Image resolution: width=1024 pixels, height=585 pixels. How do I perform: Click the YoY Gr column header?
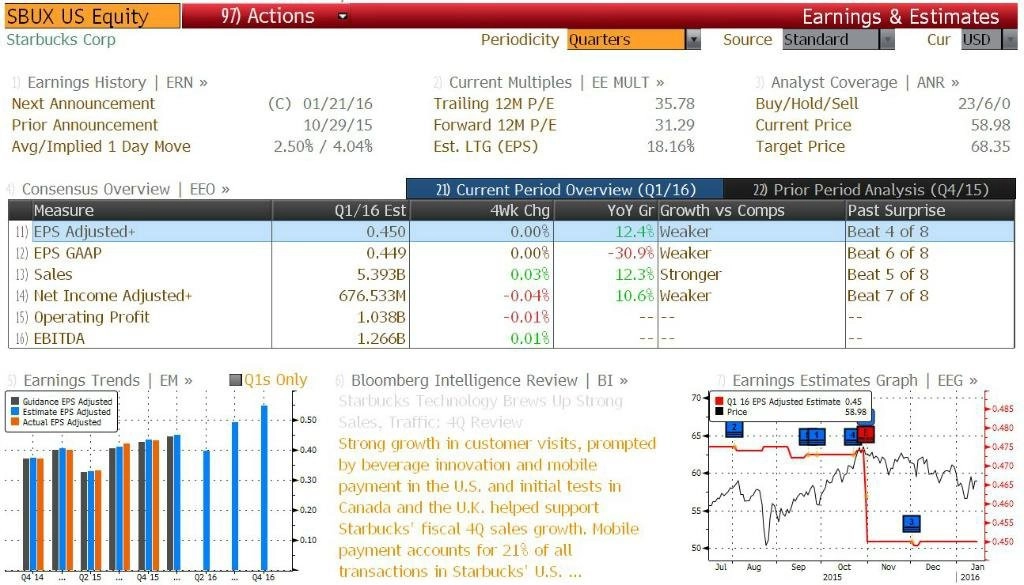[605, 210]
